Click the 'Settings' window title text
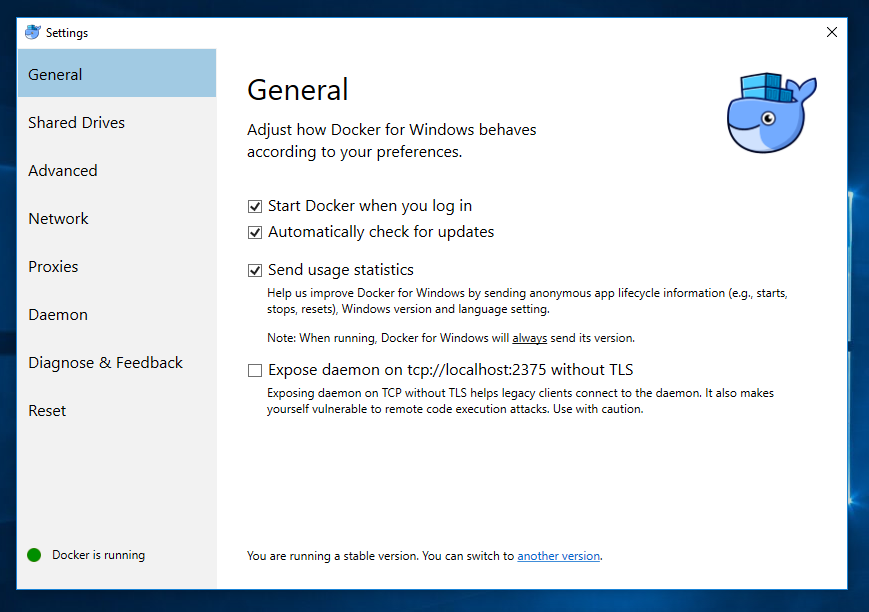This screenshot has width=869, height=612. pyautogui.click(x=67, y=33)
